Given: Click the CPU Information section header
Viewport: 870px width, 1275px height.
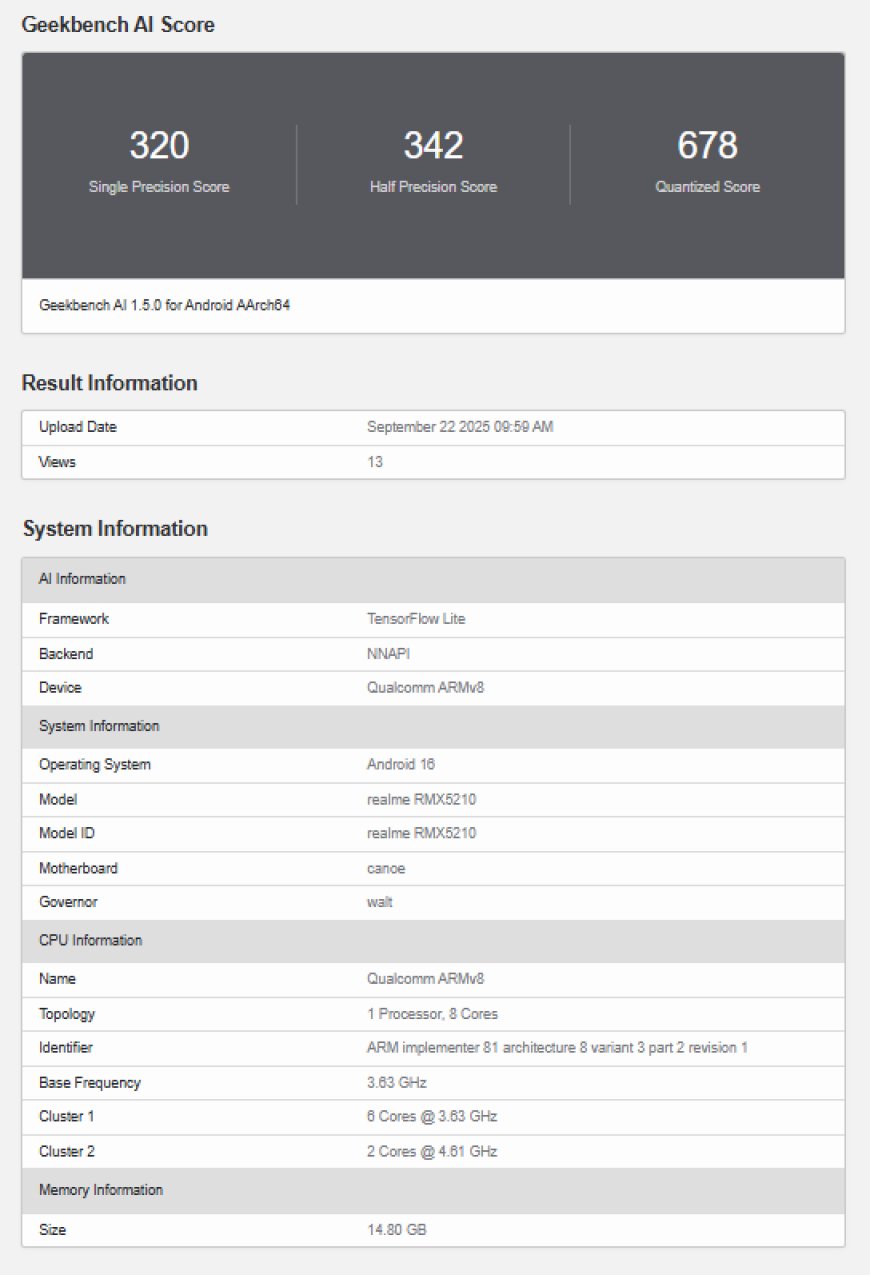Looking at the screenshot, I should click(x=90, y=940).
